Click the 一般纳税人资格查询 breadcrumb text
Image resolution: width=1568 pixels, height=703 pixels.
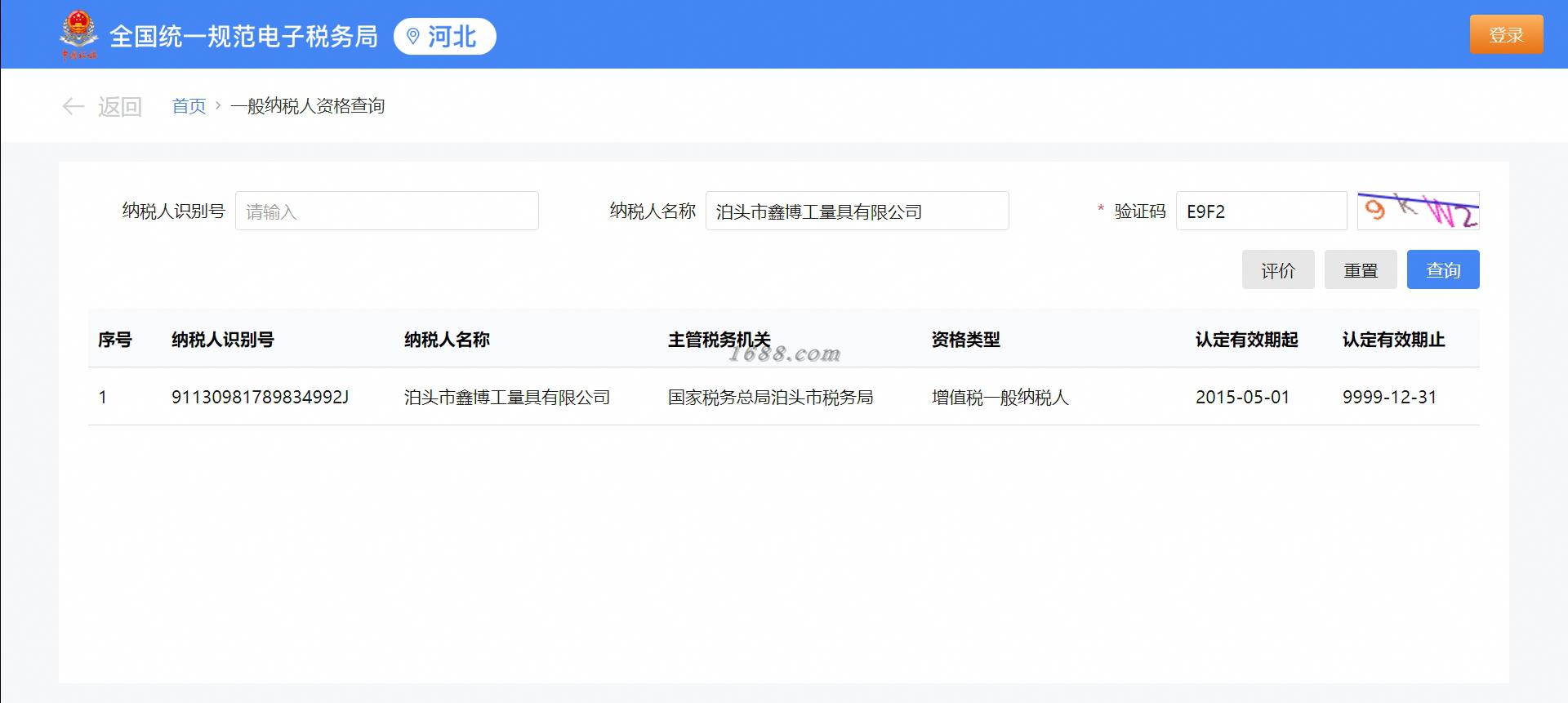[x=308, y=105]
